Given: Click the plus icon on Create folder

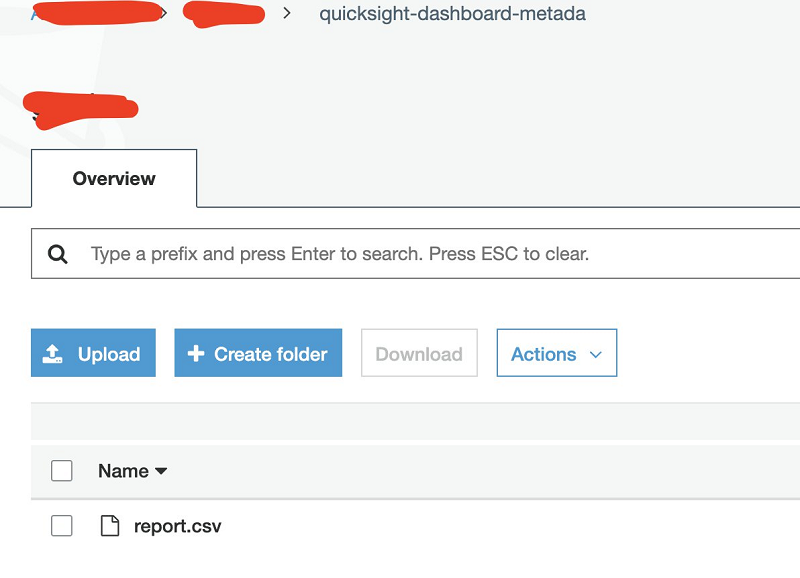Looking at the screenshot, I should (x=196, y=354).
